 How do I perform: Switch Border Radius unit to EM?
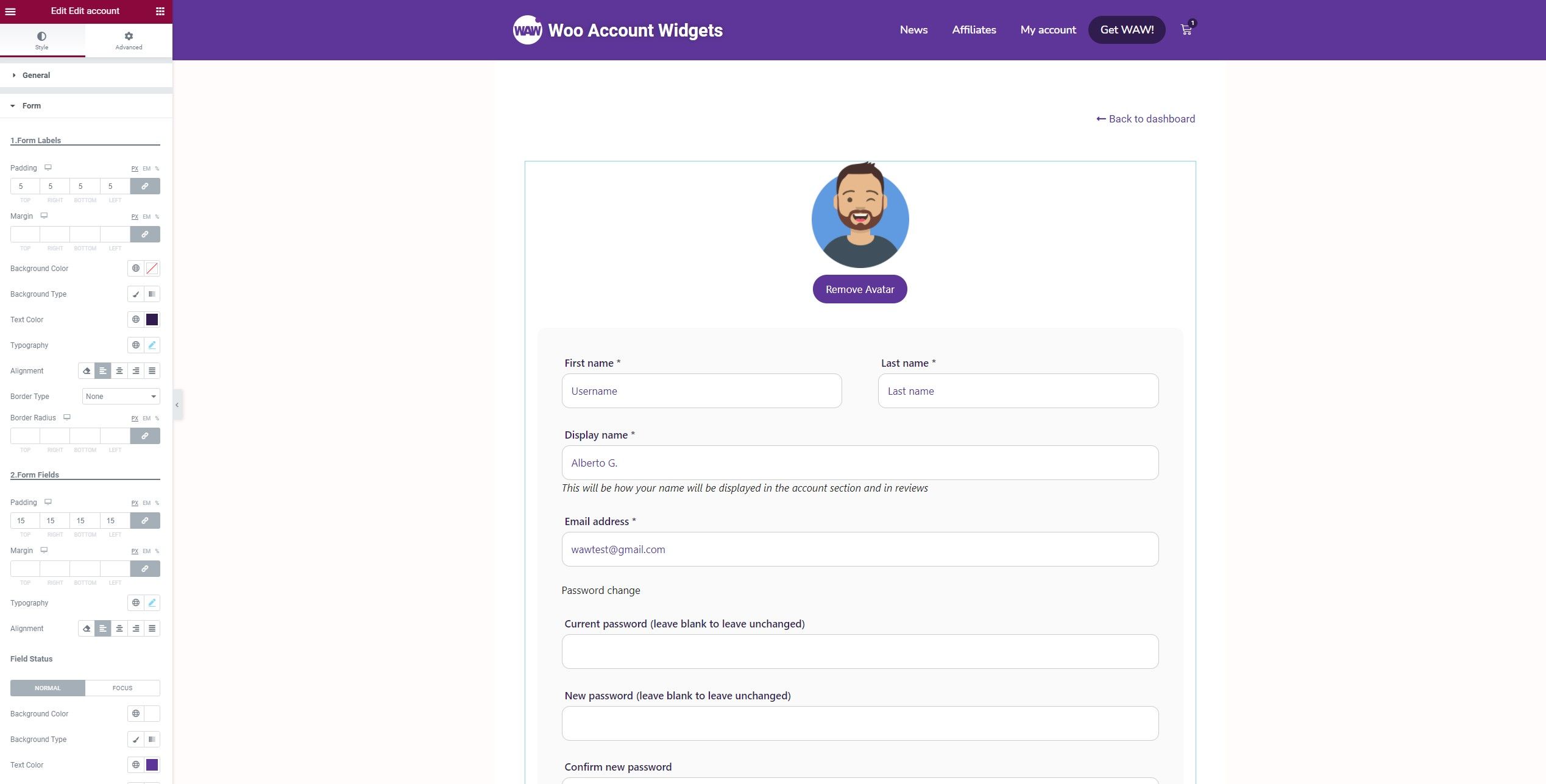coord(147,418)
